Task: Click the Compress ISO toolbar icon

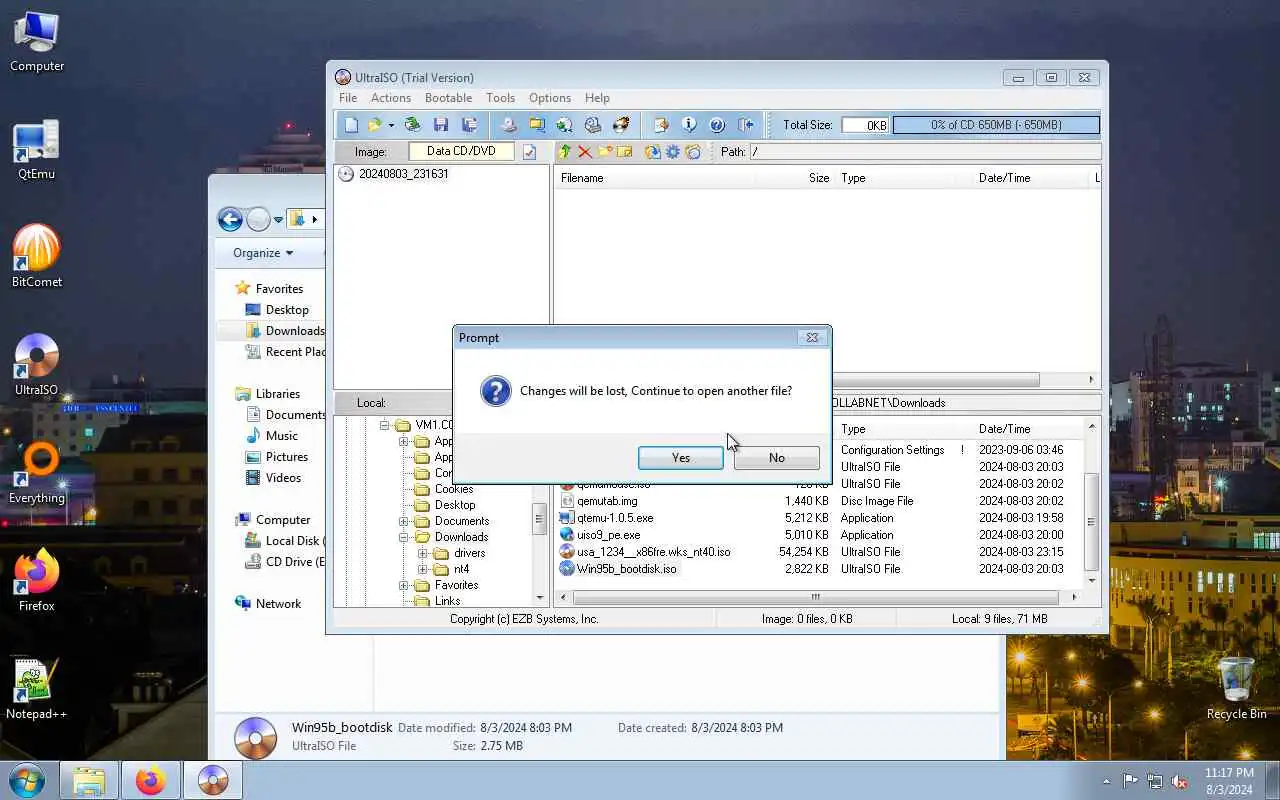Action: click(537, 125)
